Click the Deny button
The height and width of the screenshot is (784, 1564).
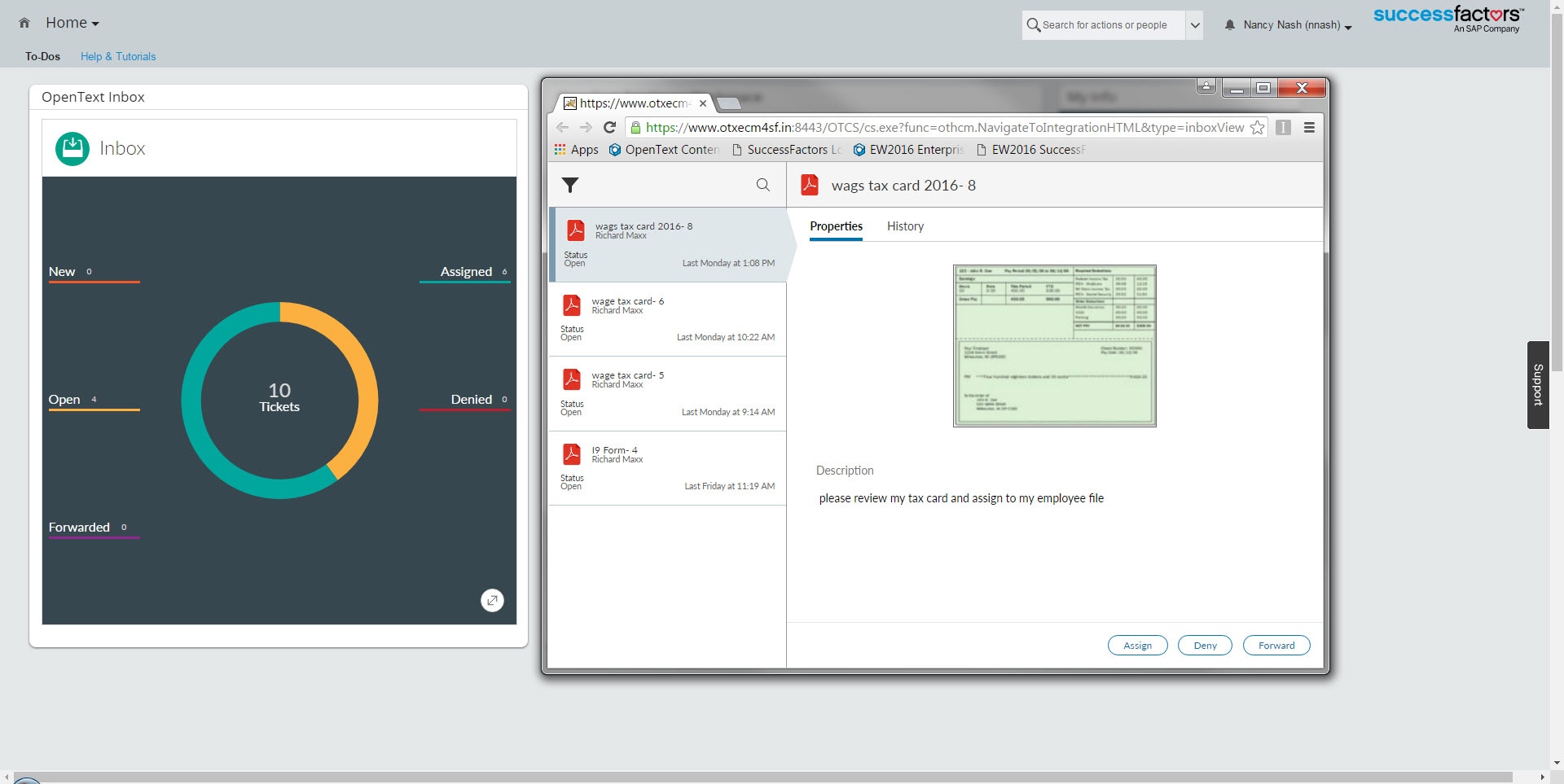1205,646
